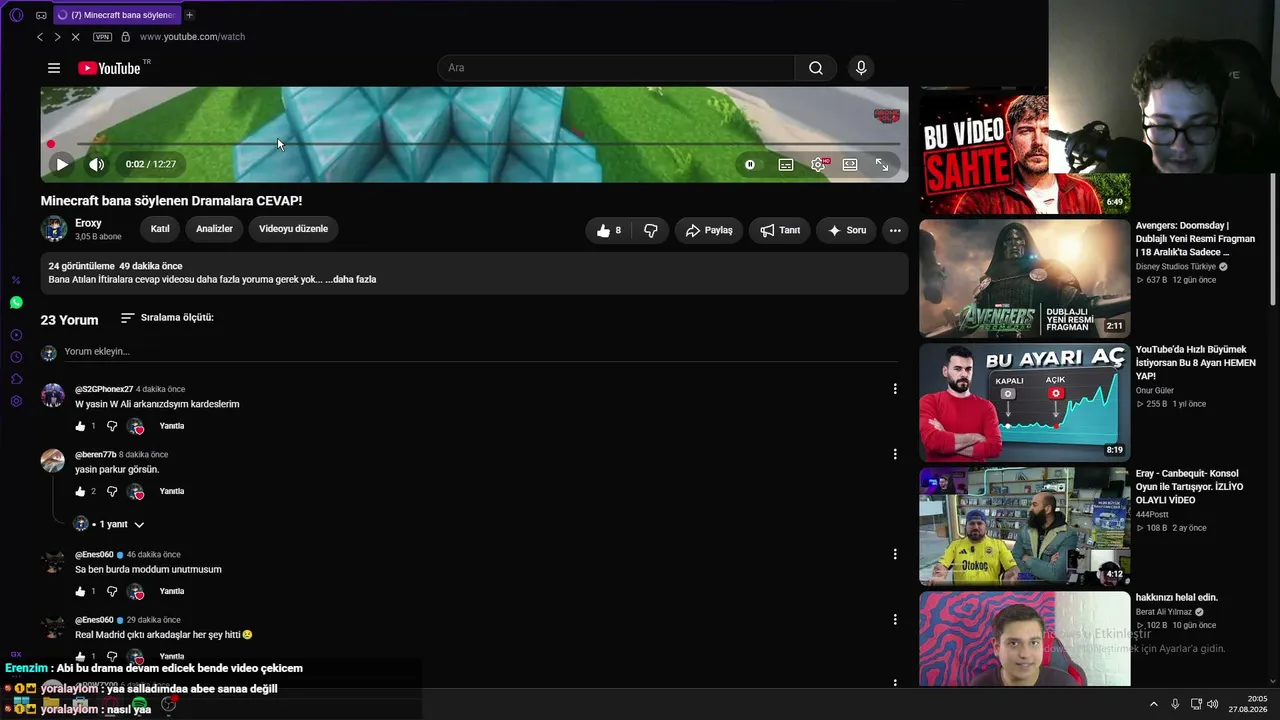
Task: Open the Sıralama ölçütü sort dropdown
Action: tap(167, 318)
